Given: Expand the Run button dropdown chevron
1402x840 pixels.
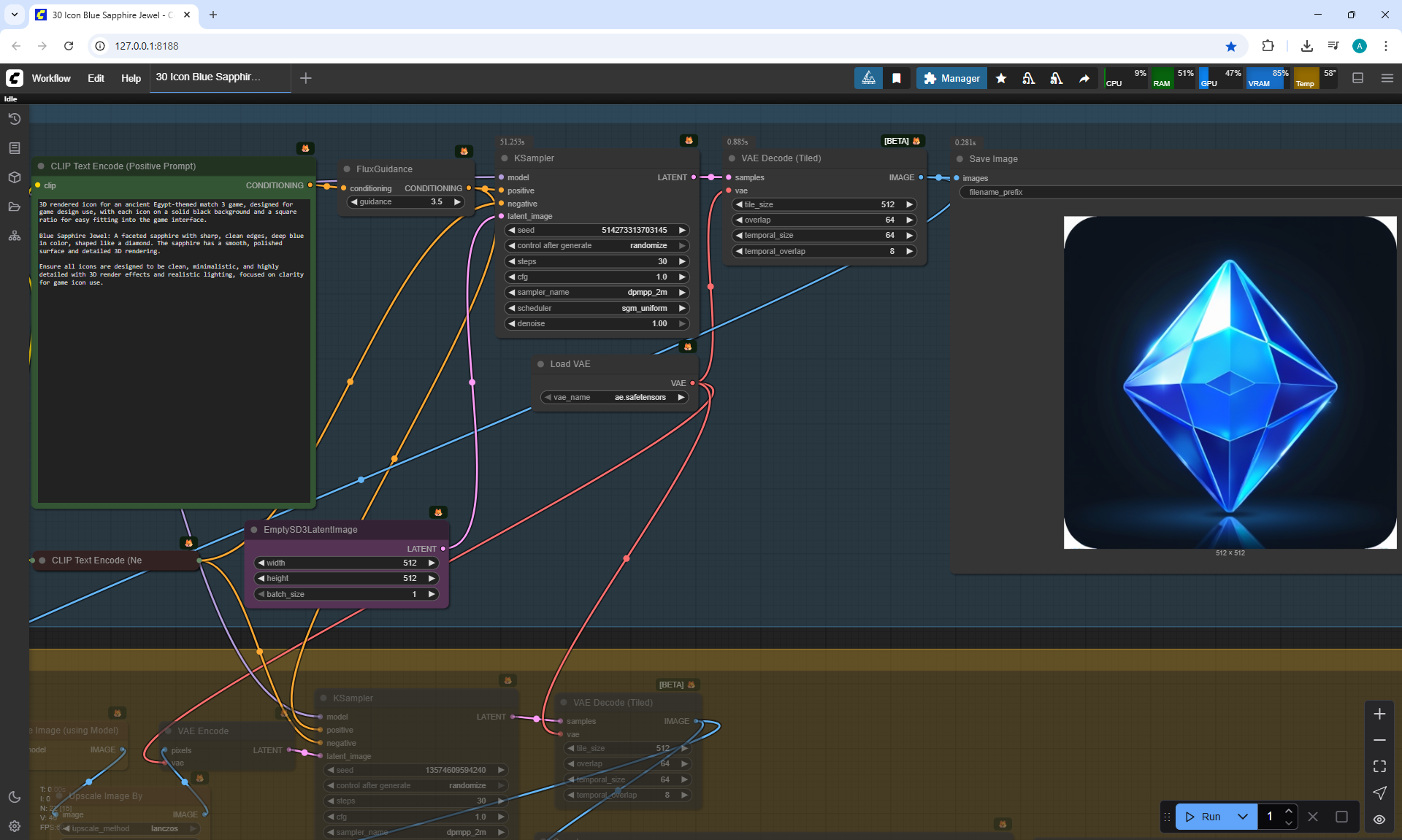Looking at the screenshot, I should click(1243, 817).
